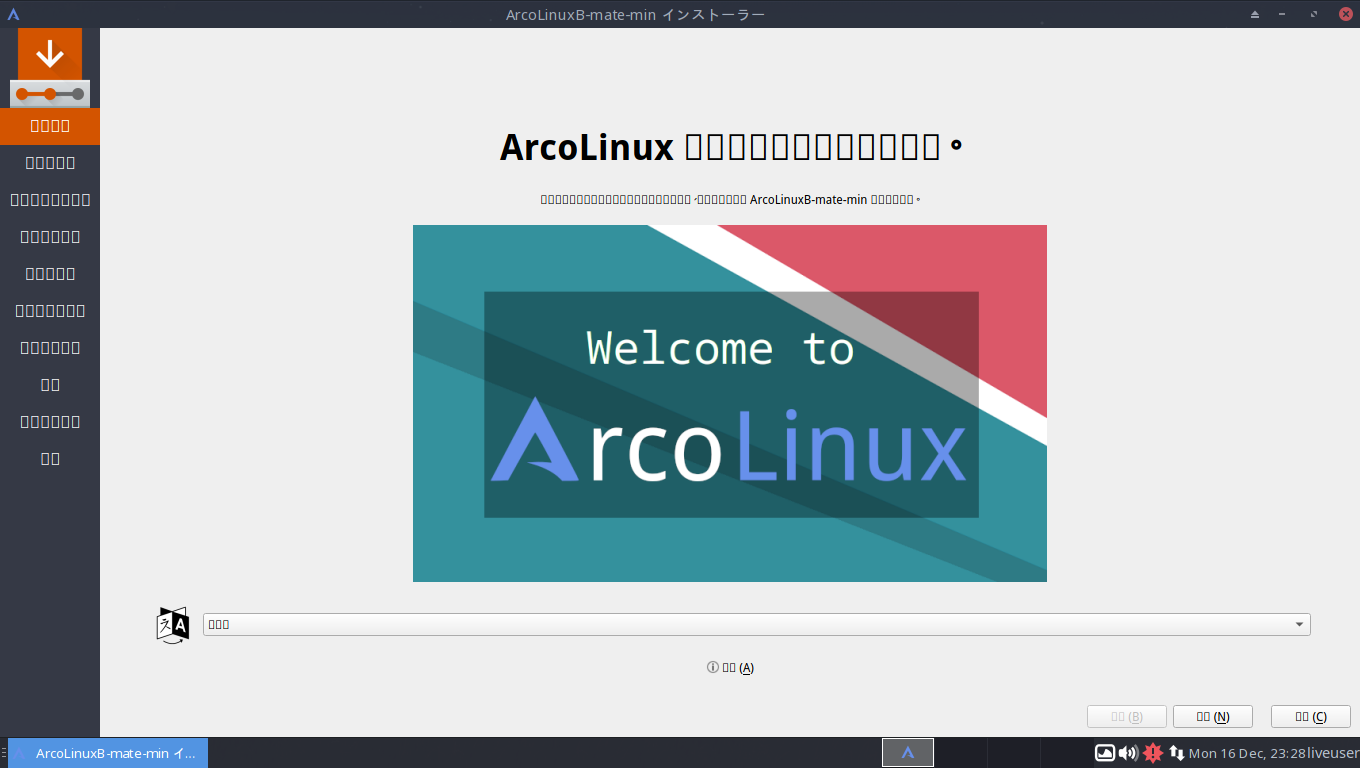This screenshot has width=1360, height=768.
Task: Click the large ArcoLinux welcome heading
Action: tap(731, 148)
